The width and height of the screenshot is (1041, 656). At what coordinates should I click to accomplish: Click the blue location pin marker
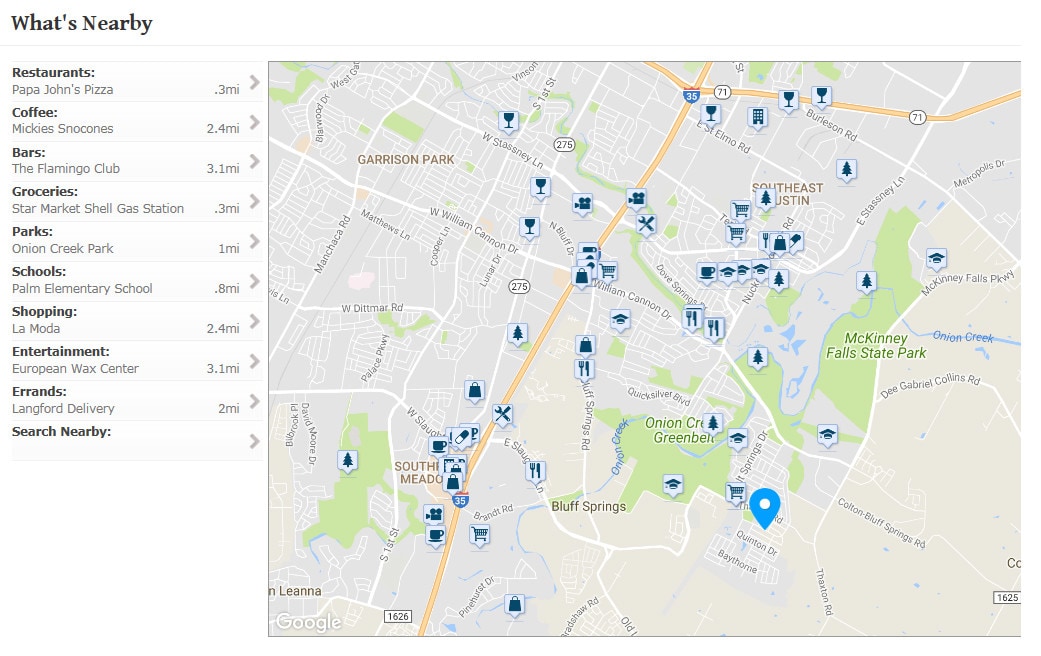[765, 506]
